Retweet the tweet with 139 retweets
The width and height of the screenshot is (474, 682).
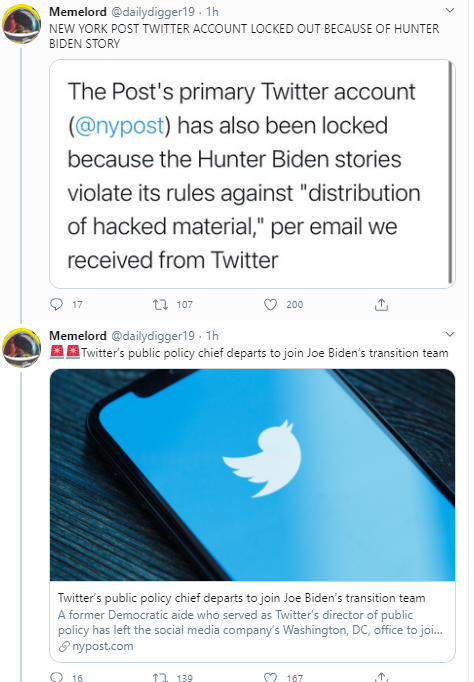[x=160, y=677]
